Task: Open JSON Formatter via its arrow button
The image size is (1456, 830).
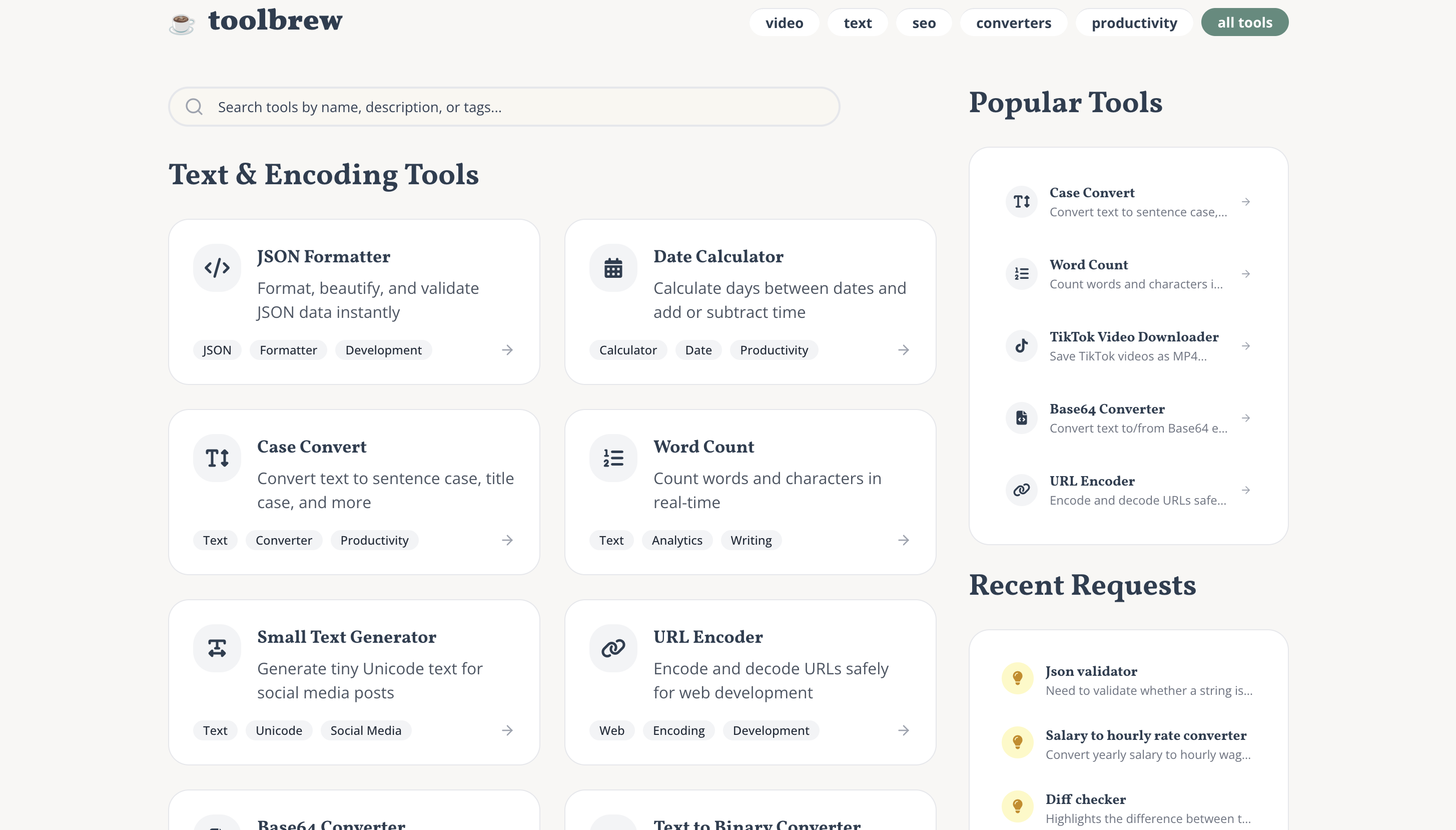Action: click(507, 349)
